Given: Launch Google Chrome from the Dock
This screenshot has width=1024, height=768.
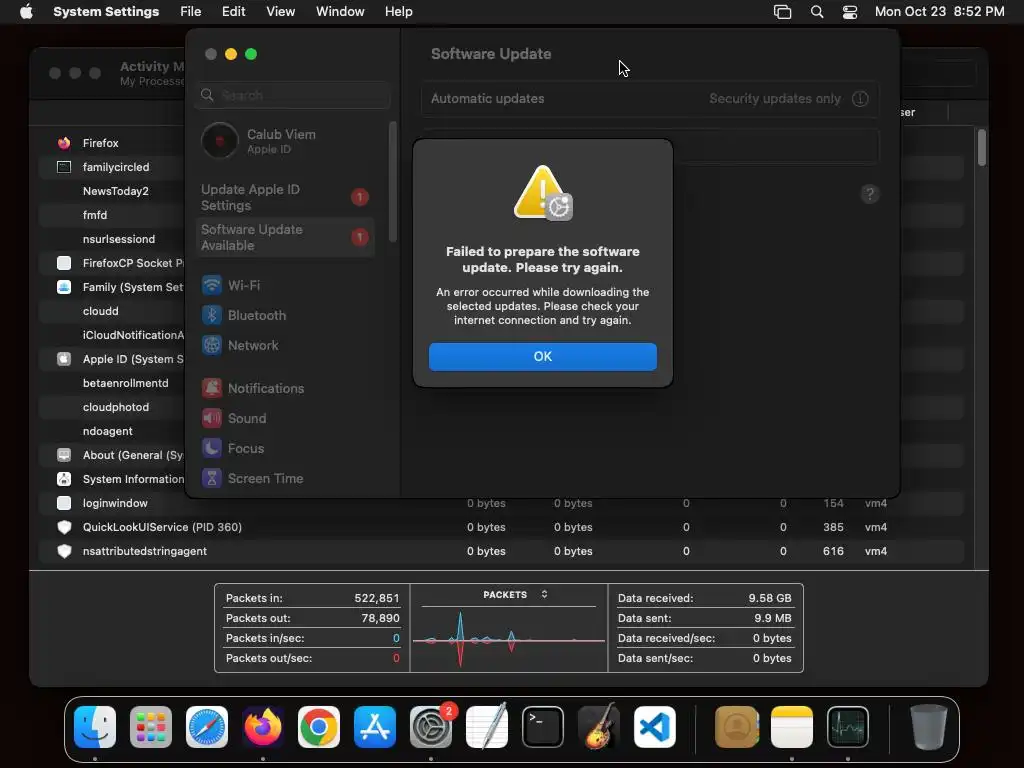Looking at the screenshot, I should [x=319, y=727].
